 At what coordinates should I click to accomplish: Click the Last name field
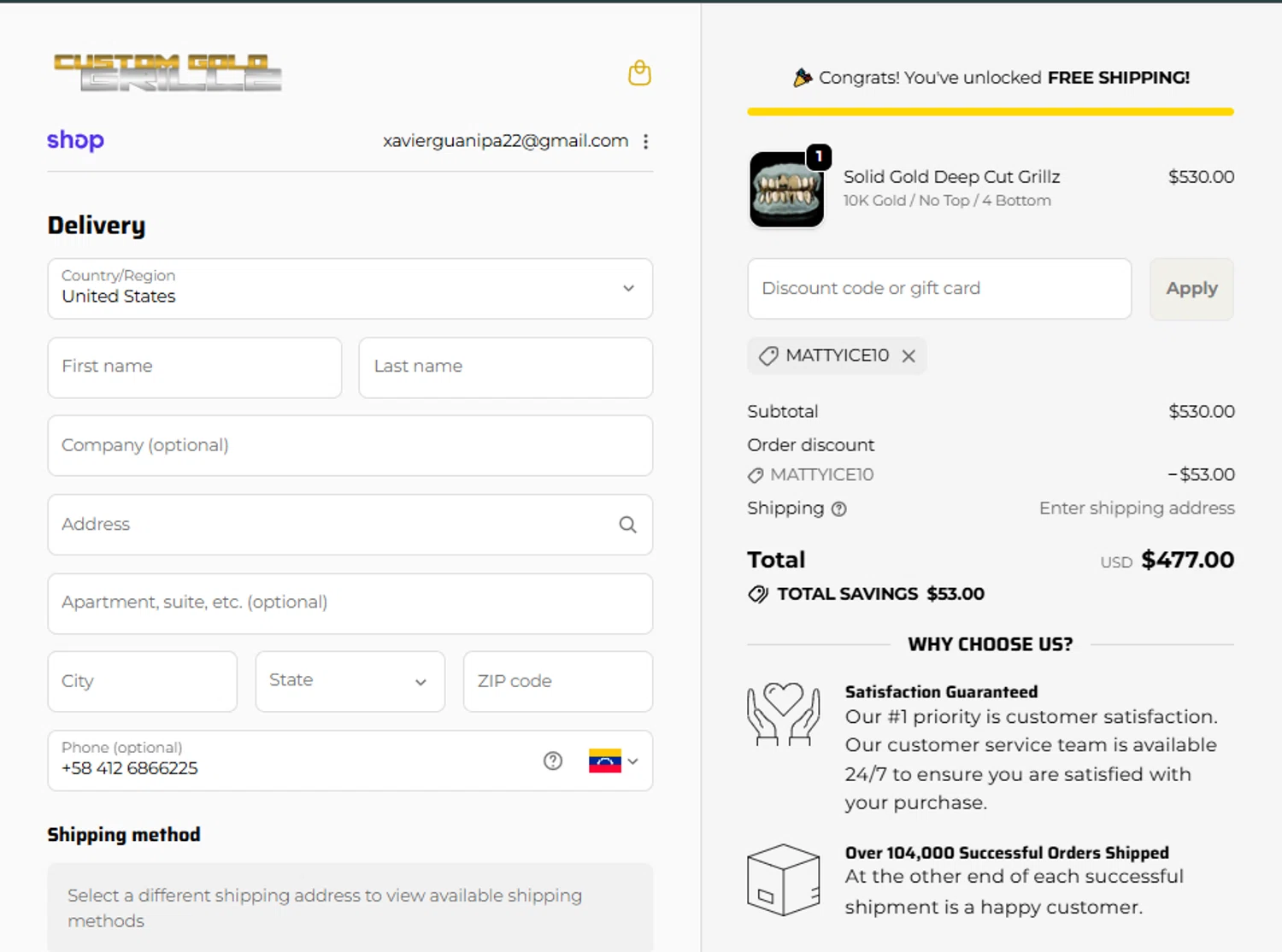point(506,367)
